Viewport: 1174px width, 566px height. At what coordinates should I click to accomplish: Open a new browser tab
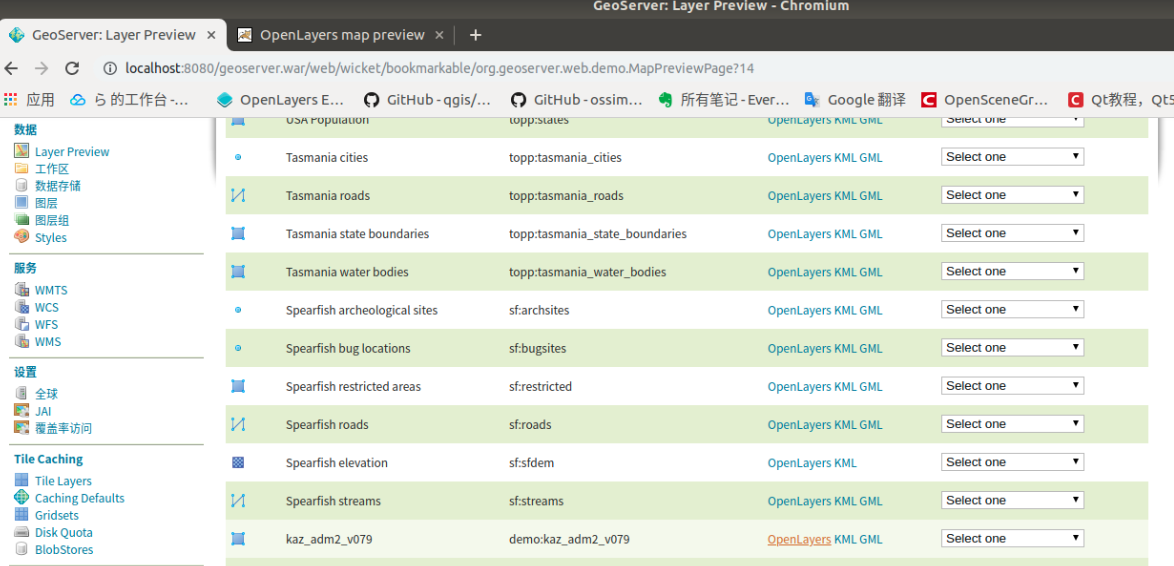(x=475, y=35)
